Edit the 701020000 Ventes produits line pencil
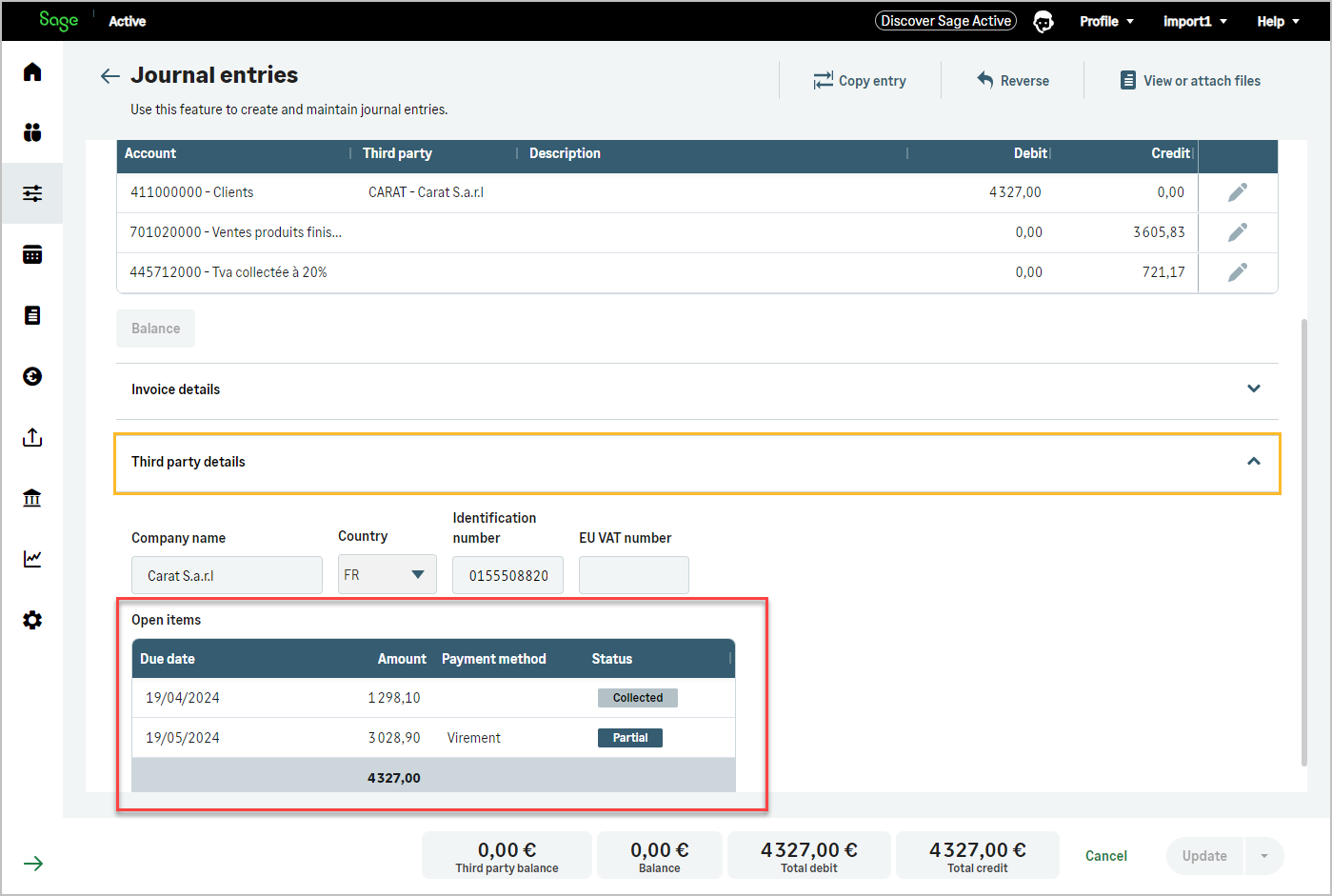 [1238, 232]
